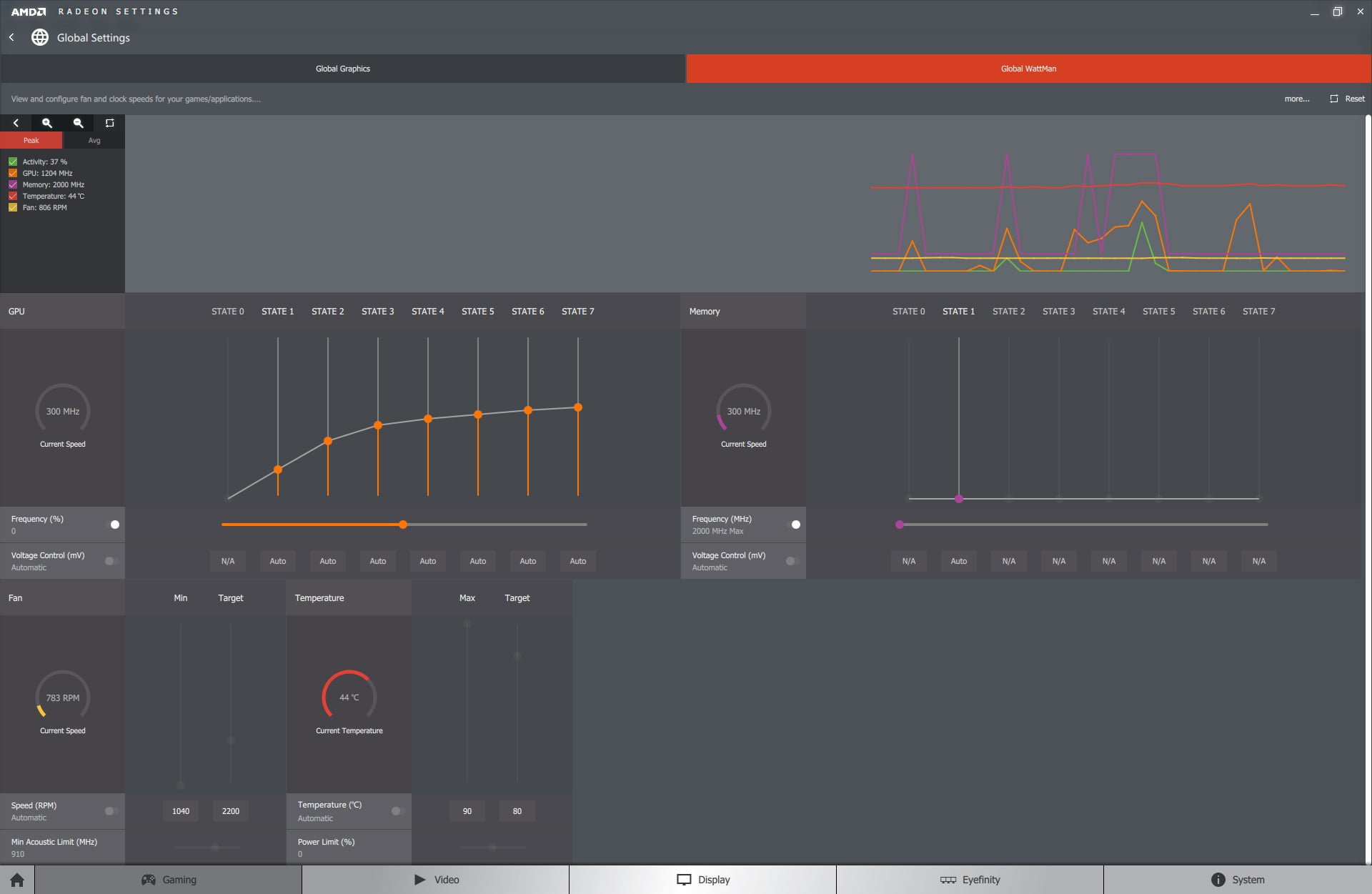
Task: Toggle the Memory graph checkbox
Action: click(x=13, y=184)
